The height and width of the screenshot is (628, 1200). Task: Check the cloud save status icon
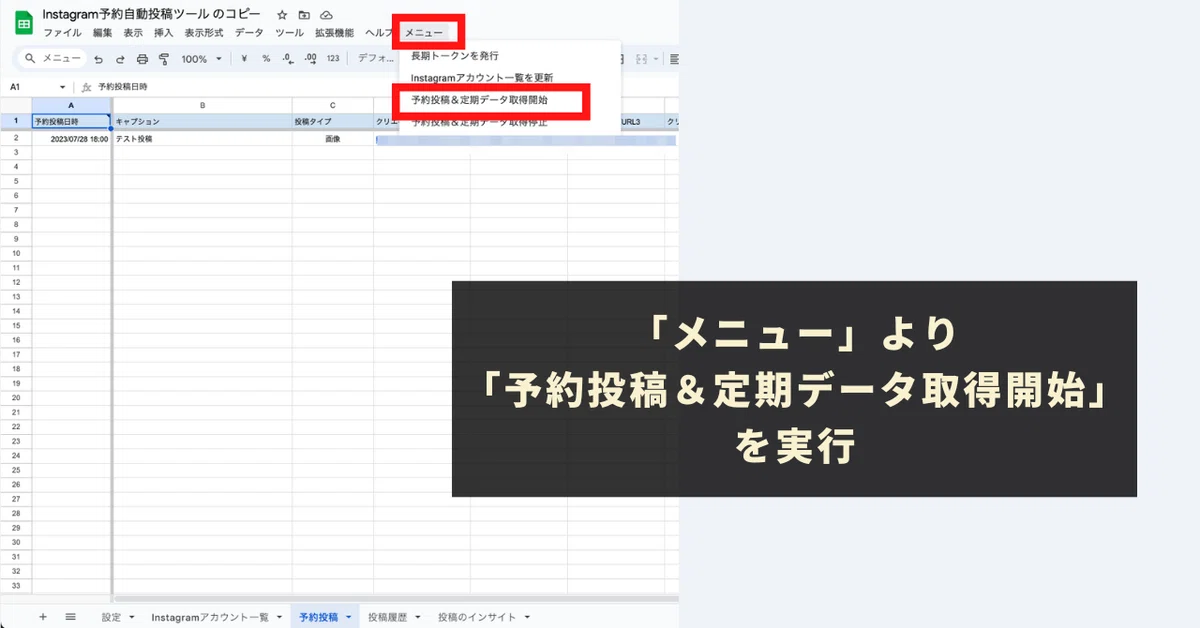point(326,15)
